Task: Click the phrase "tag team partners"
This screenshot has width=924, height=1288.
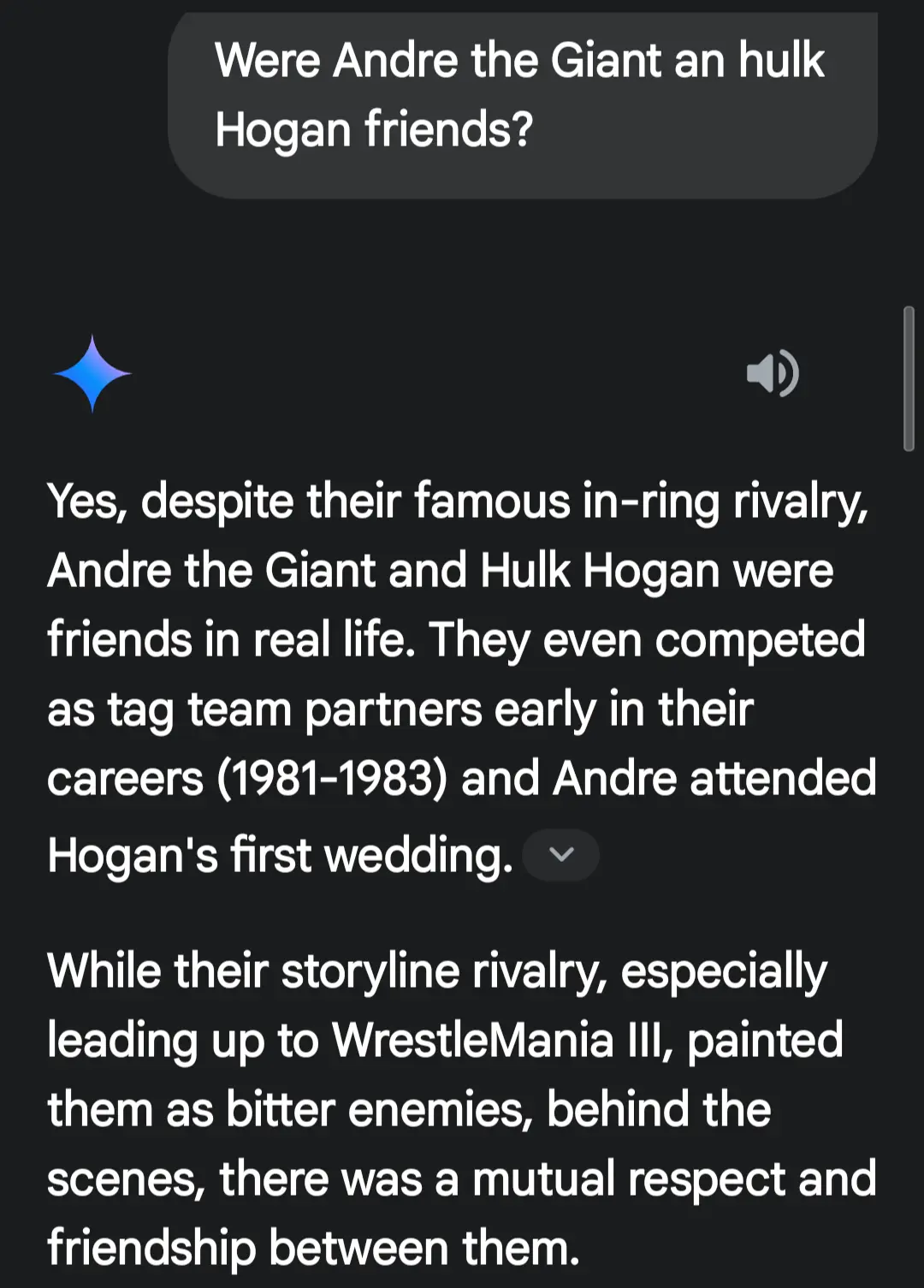Action: pos(293,709)
